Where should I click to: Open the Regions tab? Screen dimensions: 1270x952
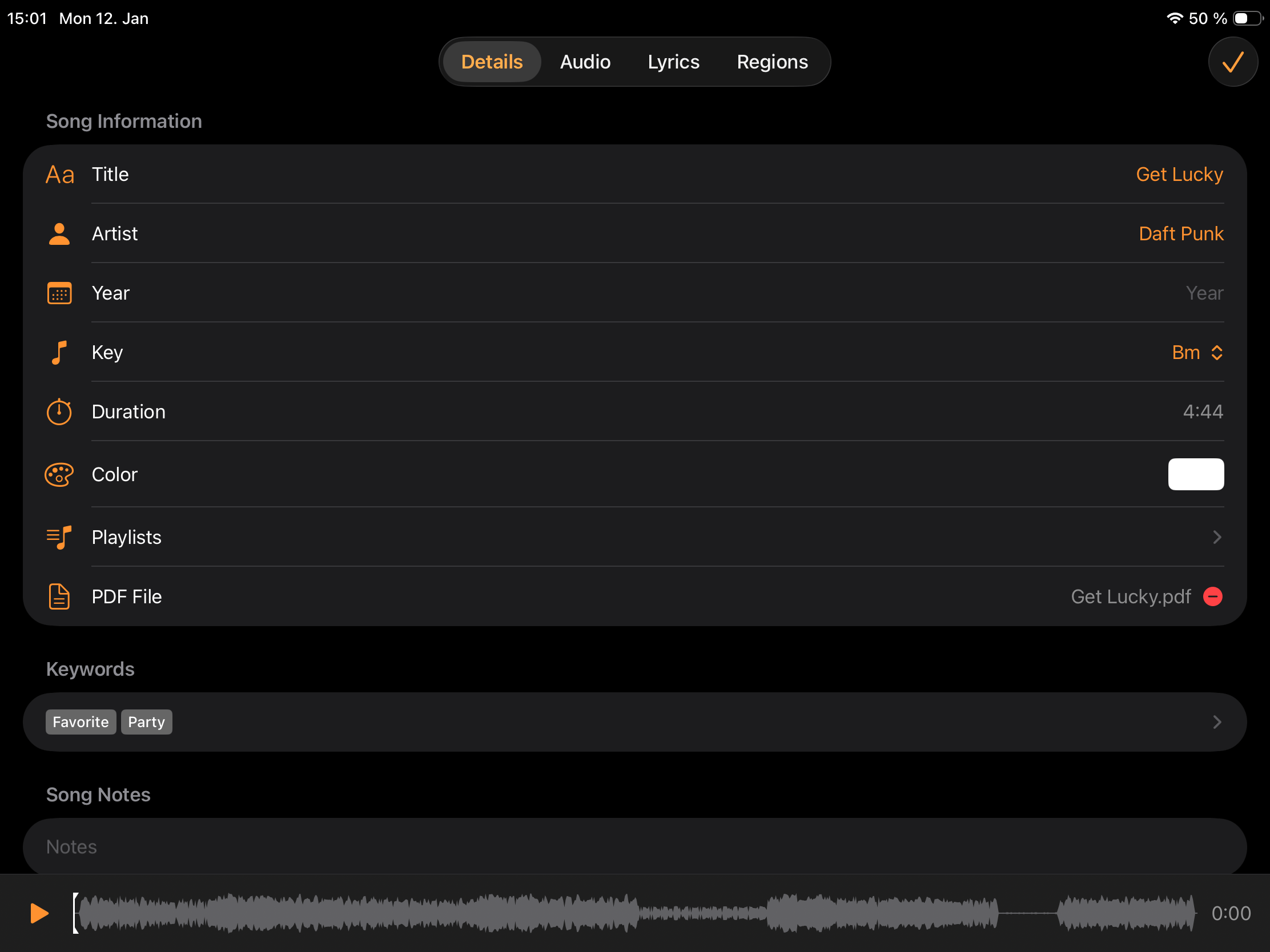tap(771, 62)
